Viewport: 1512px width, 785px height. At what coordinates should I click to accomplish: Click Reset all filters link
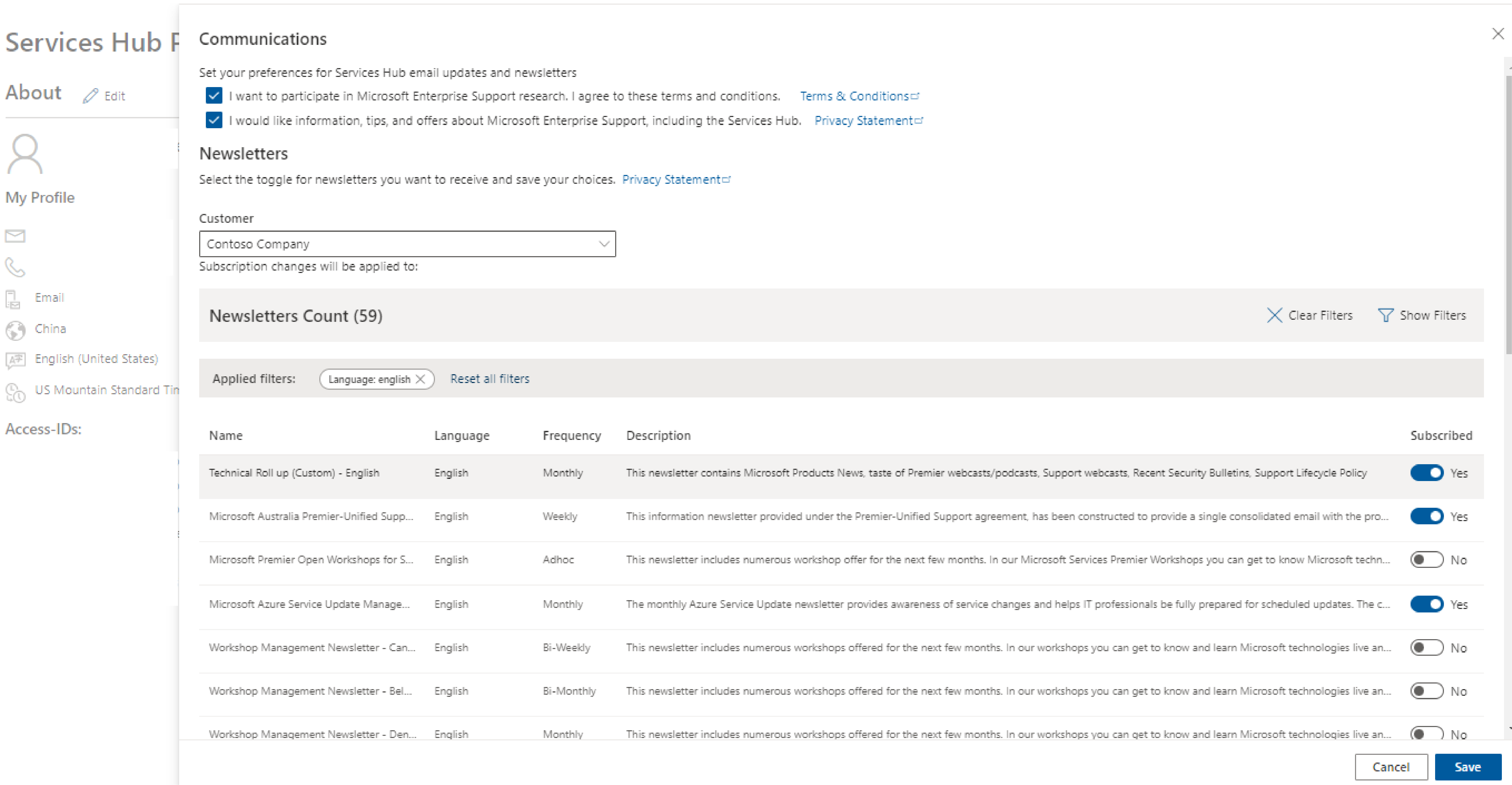pos(490,378)
